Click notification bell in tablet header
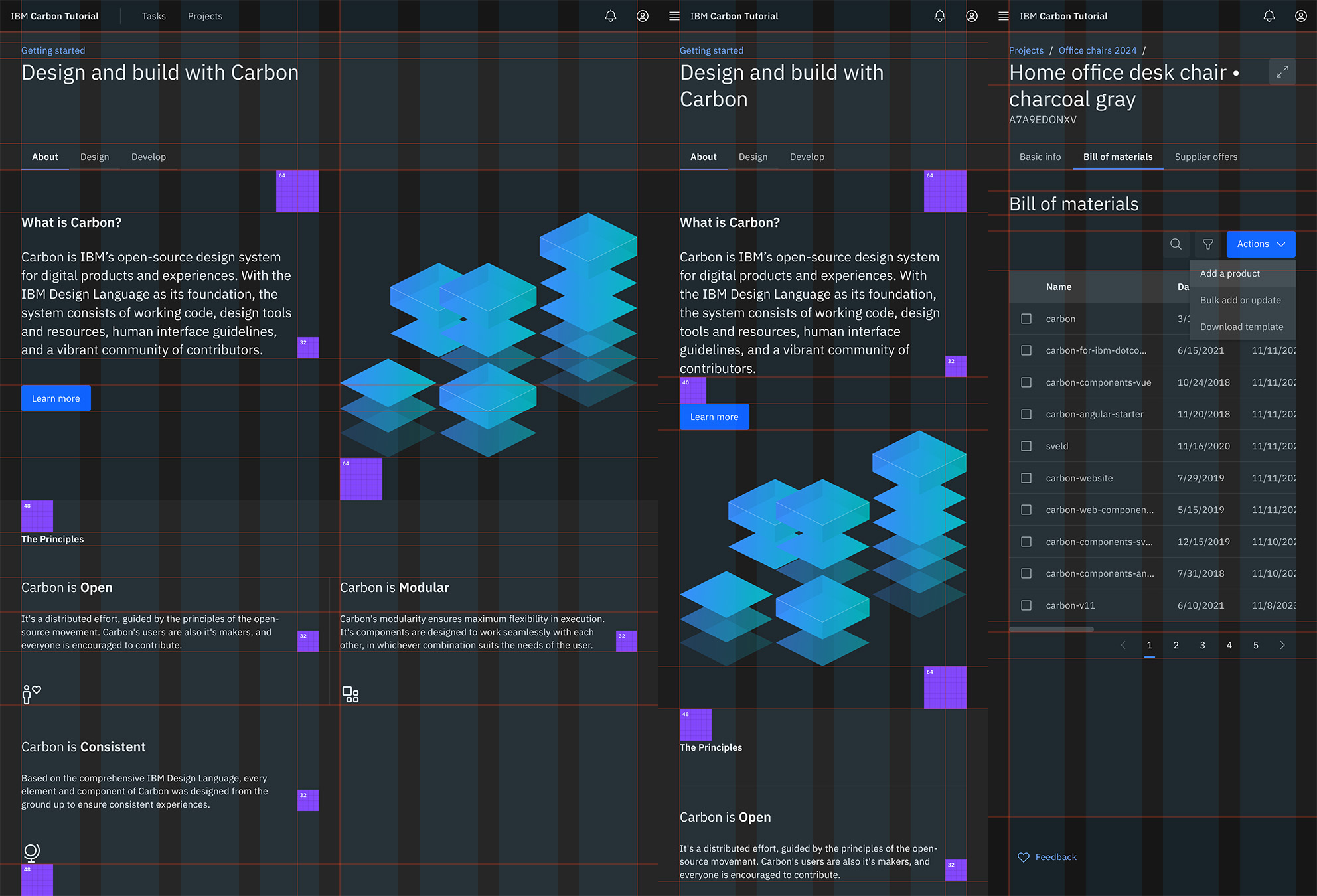Viewport: 1317px width, 896px height. 940,16
